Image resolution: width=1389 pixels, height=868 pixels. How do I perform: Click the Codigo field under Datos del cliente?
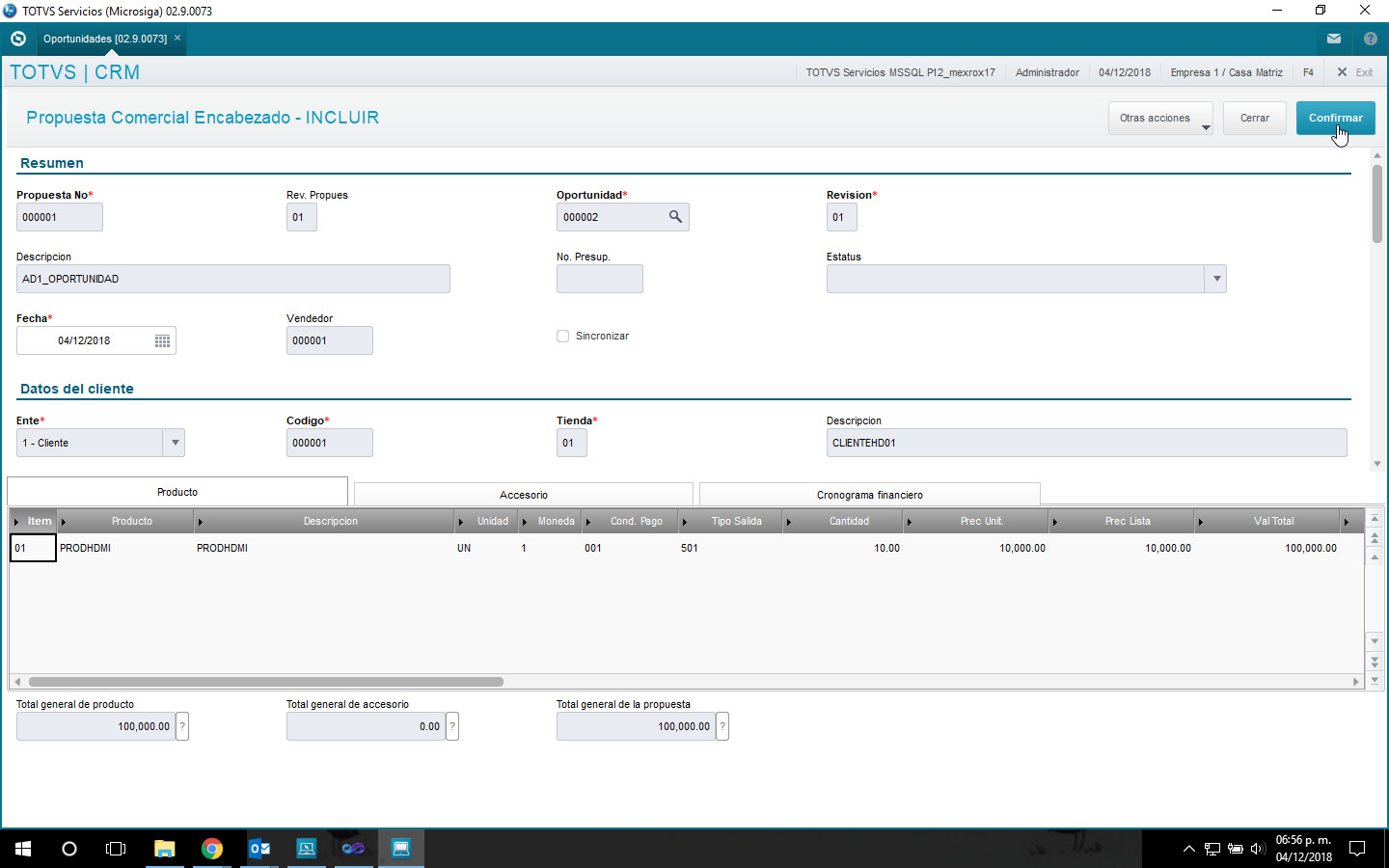point(330,443)
